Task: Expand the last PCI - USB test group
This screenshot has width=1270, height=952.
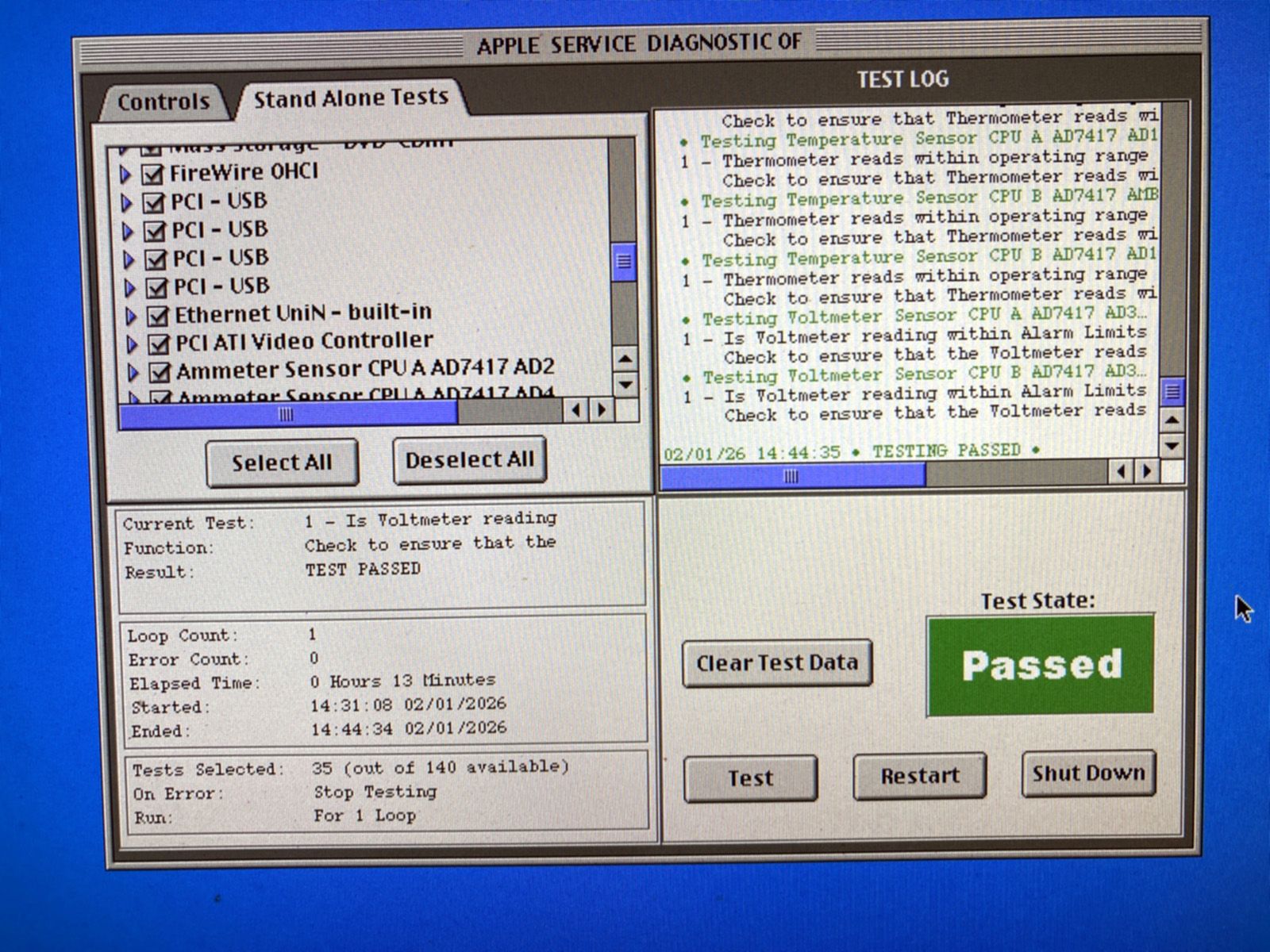Action: (x=130, y=286)
